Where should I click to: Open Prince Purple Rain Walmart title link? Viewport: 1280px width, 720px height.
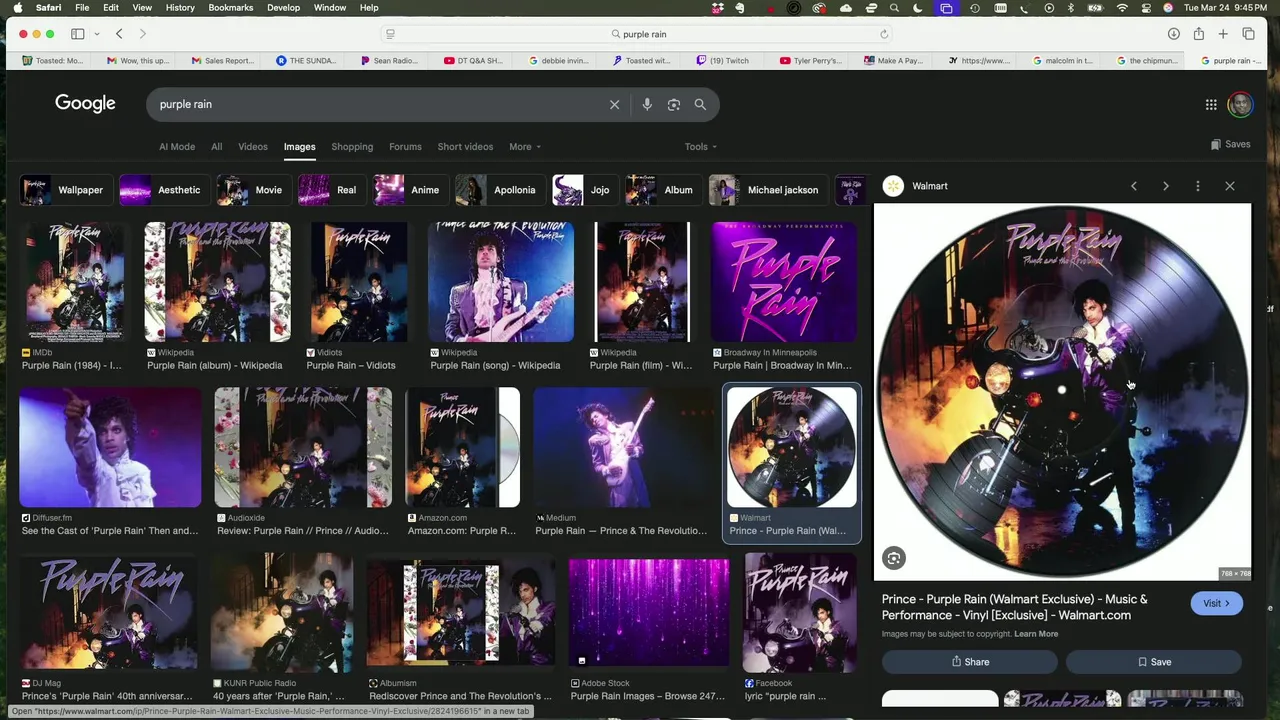tap(1015, 607)
